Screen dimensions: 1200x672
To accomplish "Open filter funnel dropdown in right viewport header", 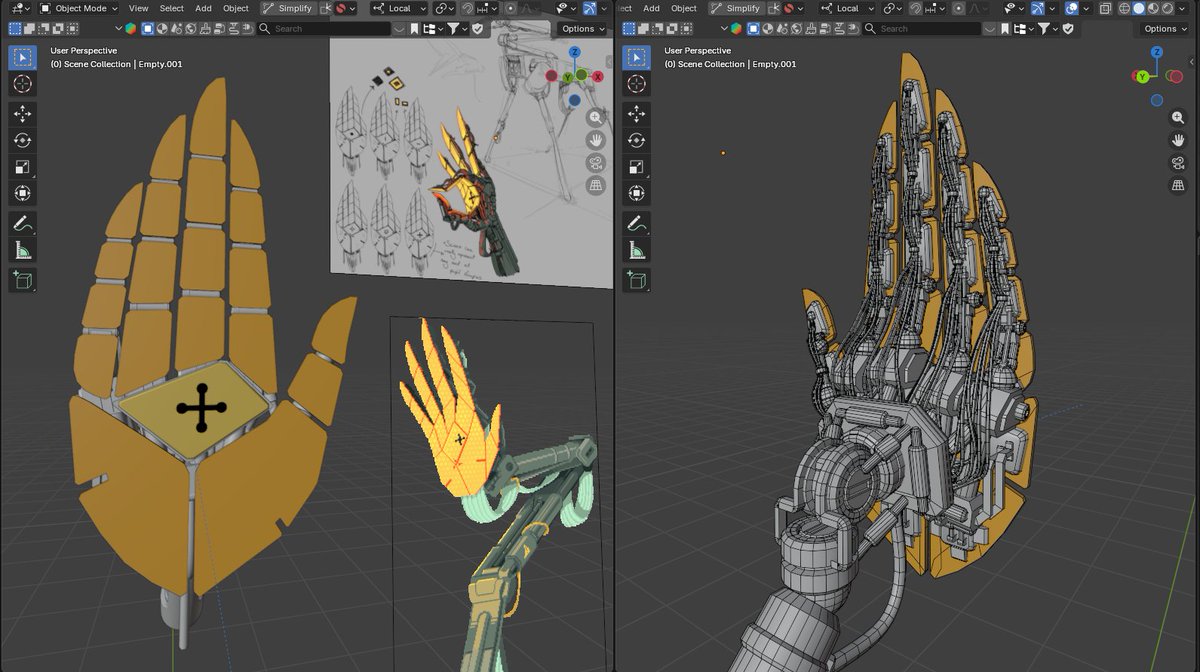I will click(1048, 29).
